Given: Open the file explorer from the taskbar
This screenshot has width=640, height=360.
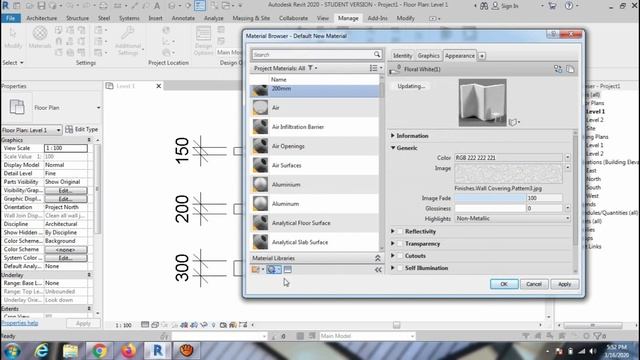Looking at the screenshot, I should (x=70, y=351).
